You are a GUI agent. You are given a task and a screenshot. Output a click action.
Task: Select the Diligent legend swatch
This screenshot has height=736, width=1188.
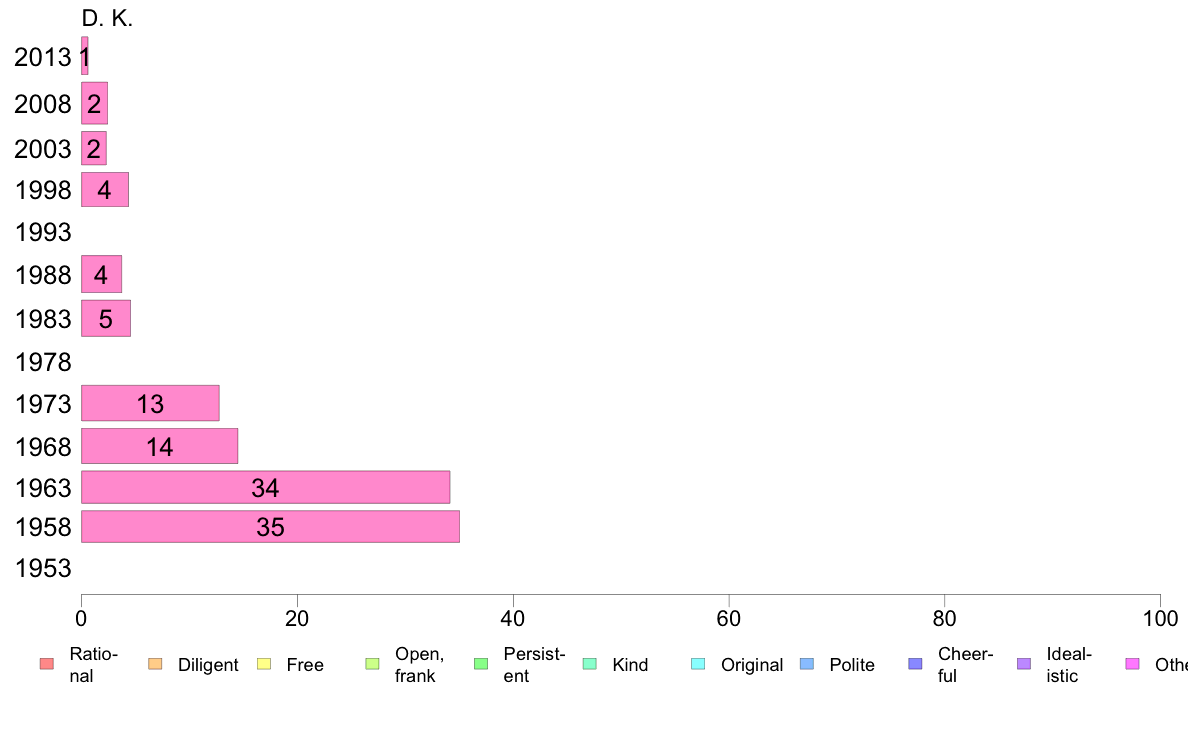155,664
